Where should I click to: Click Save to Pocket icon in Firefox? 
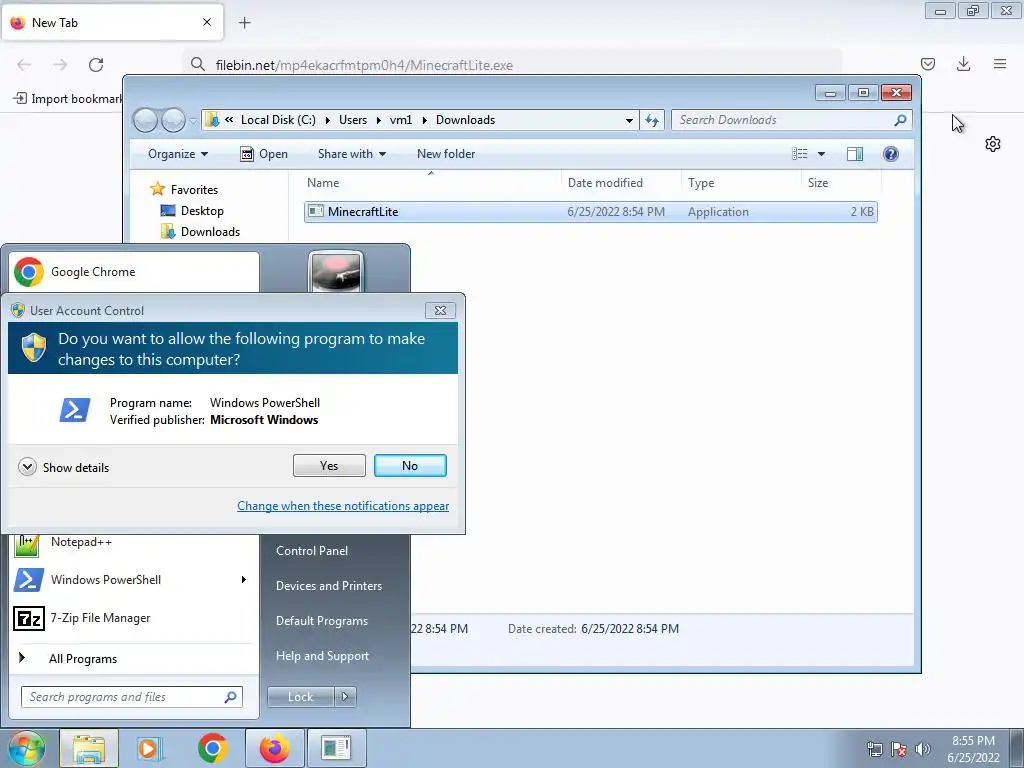point(927,64)
